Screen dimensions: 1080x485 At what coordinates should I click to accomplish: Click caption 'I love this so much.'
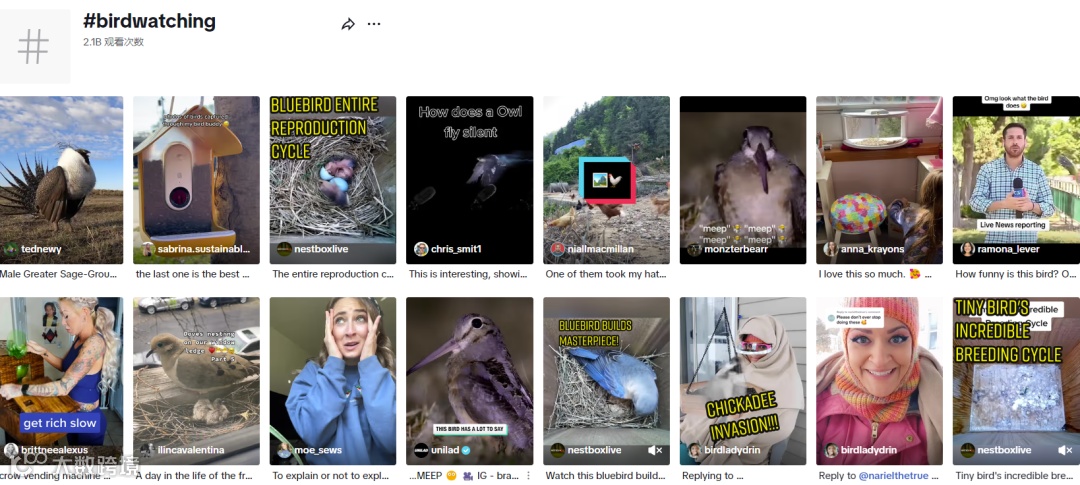[x=863, y=274]
